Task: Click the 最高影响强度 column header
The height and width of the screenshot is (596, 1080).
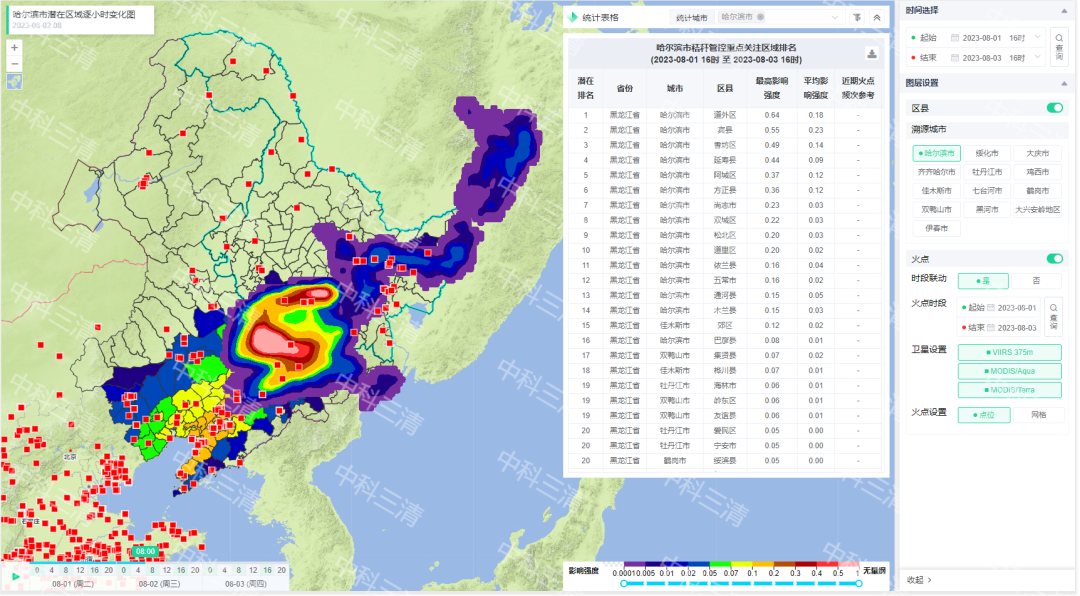Action: [x=771, y=88]
